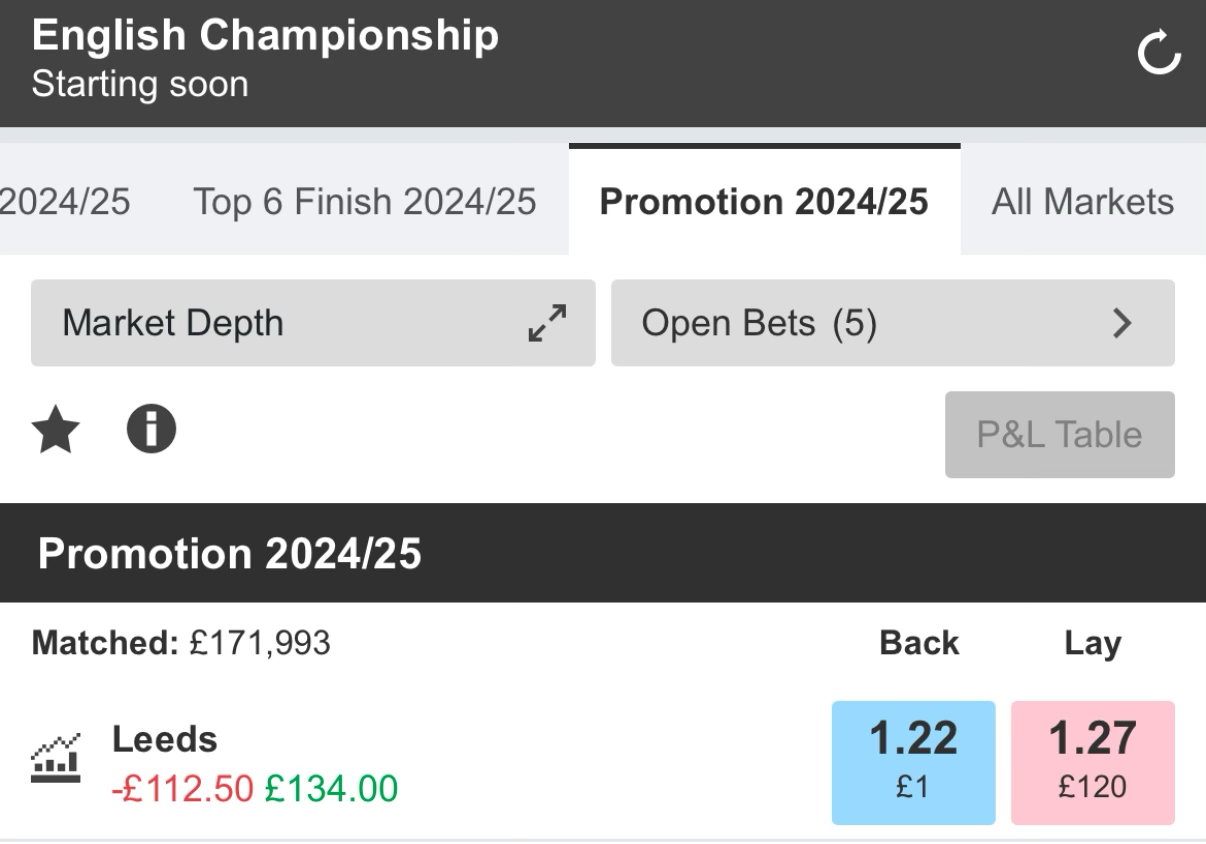Click the Open Bets chevron arrow
The image size is (1206, 844).
click(x=1123, y=323)
